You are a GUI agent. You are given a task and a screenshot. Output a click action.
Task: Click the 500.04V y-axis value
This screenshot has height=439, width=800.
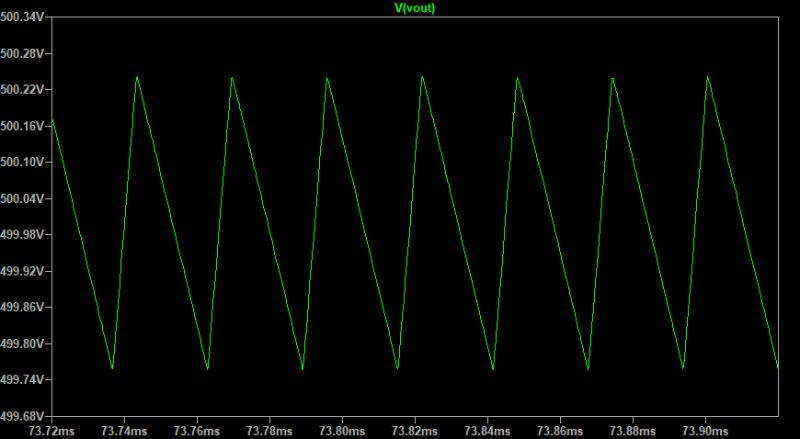click(x=22, y=199)
